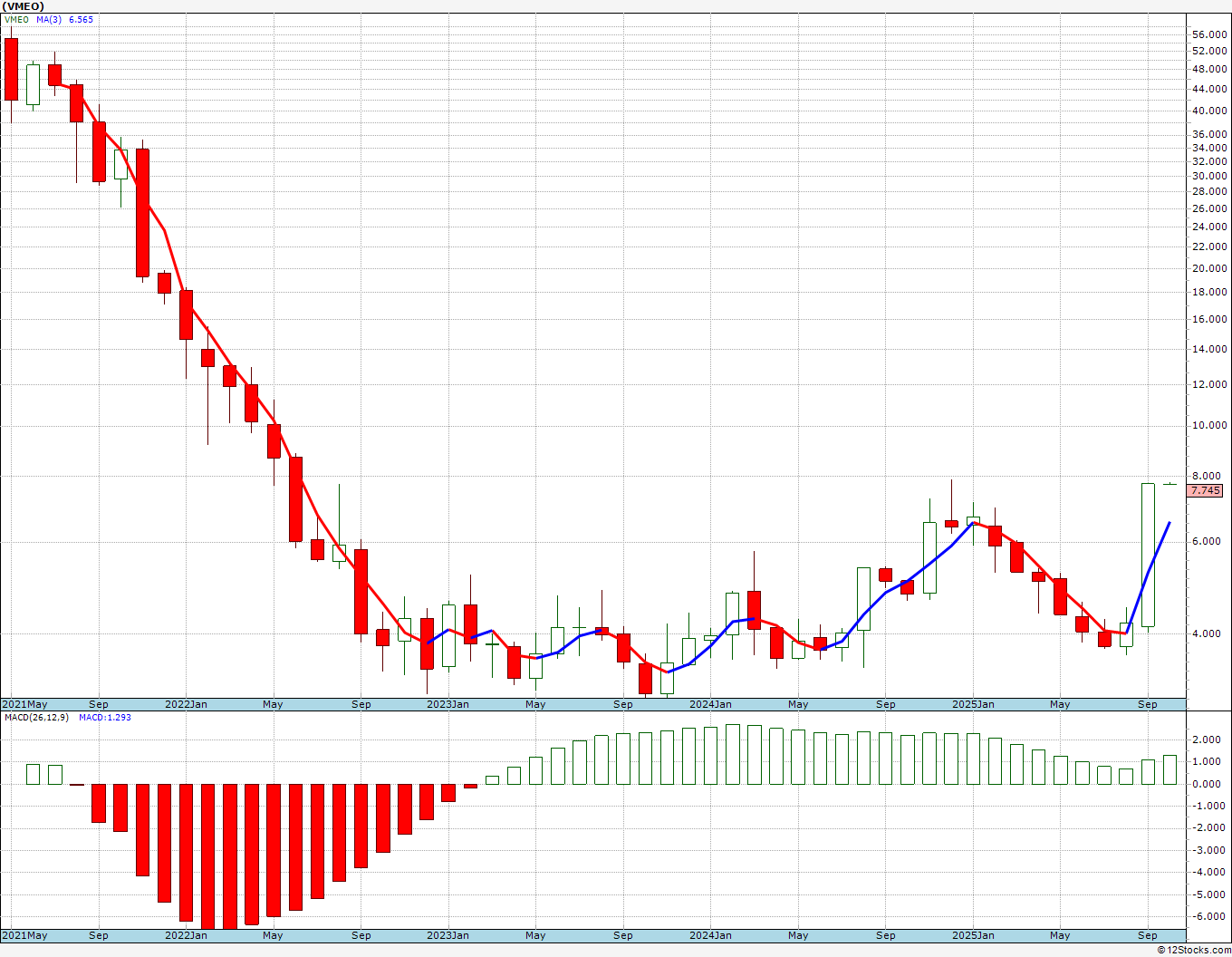Click the 56.000 price axis label

click(1210, 34)
